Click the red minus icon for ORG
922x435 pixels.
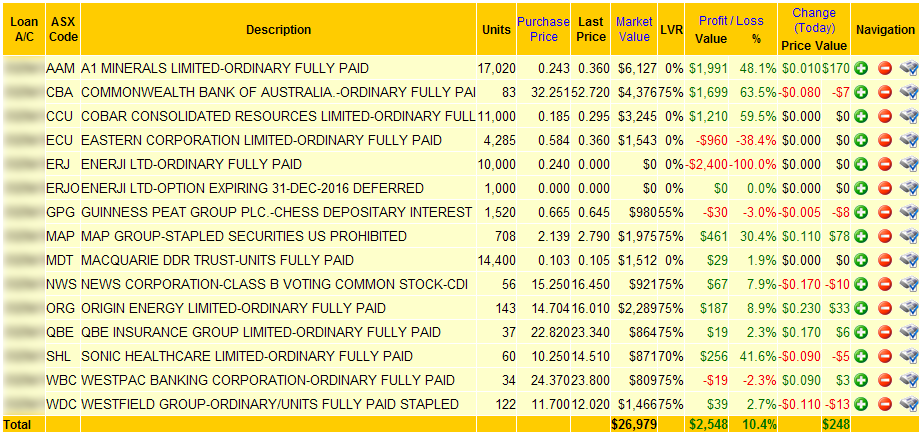(885, 309)
